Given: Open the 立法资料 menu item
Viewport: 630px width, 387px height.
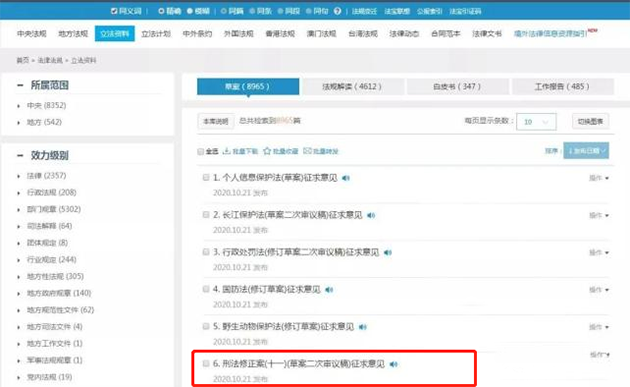Looking at the screenshot, I should tap(115, 34).
